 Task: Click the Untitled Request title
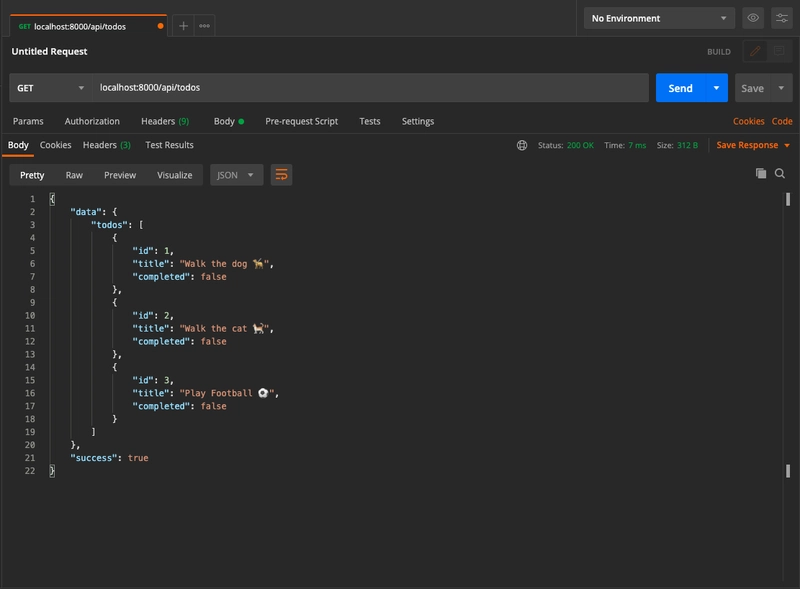(x=49, y=52)
